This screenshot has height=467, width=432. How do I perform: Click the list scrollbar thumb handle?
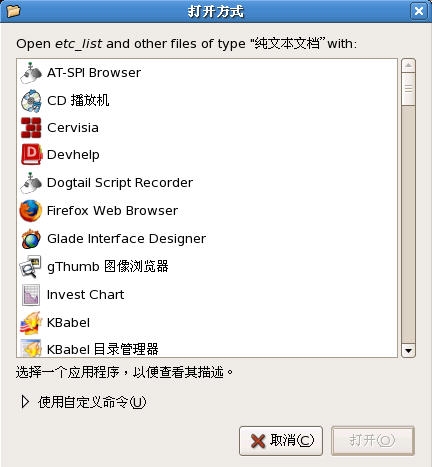click(408, 89)
